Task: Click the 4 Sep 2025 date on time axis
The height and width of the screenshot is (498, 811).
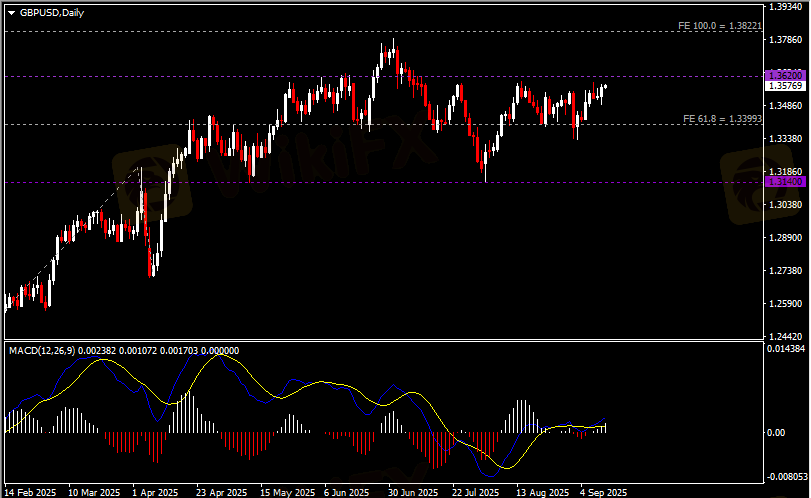Action: 603,492
